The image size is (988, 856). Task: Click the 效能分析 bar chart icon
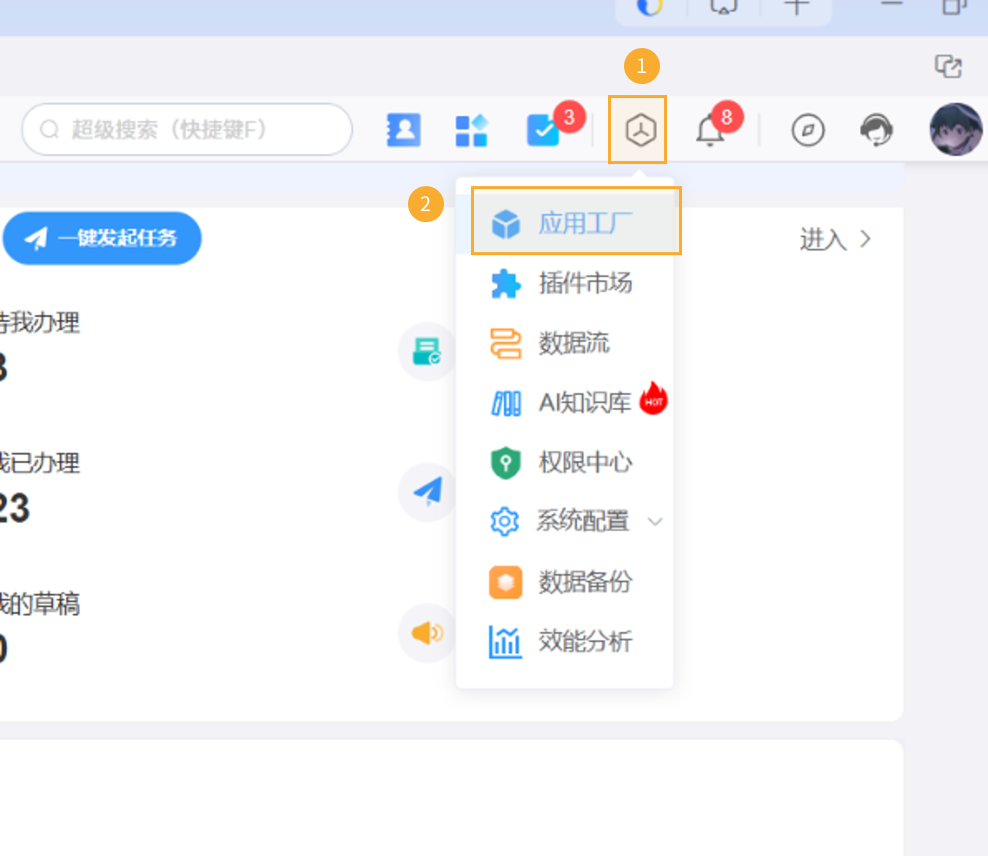pos(505,641)
